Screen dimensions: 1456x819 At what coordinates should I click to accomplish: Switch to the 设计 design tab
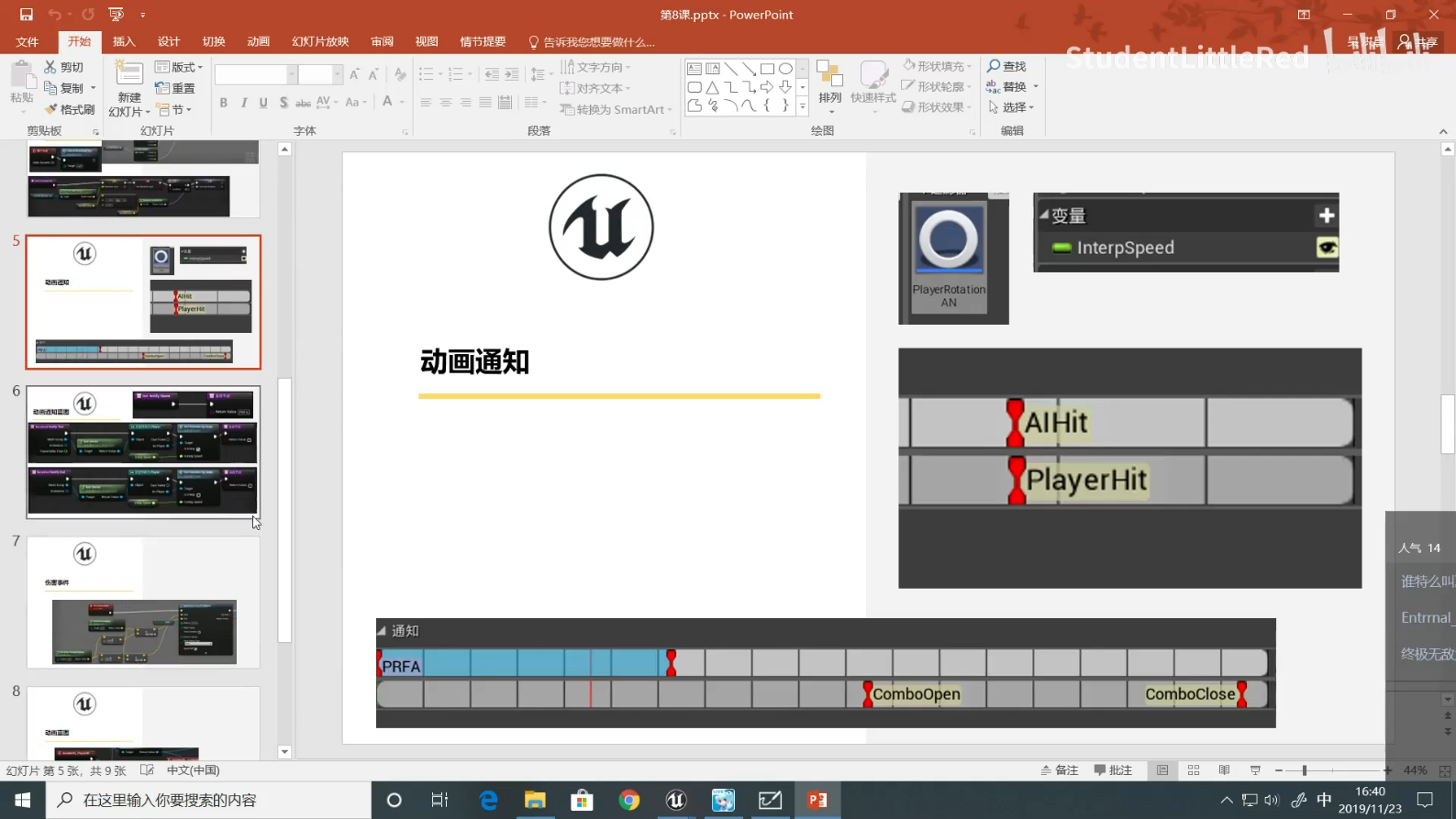169,41
